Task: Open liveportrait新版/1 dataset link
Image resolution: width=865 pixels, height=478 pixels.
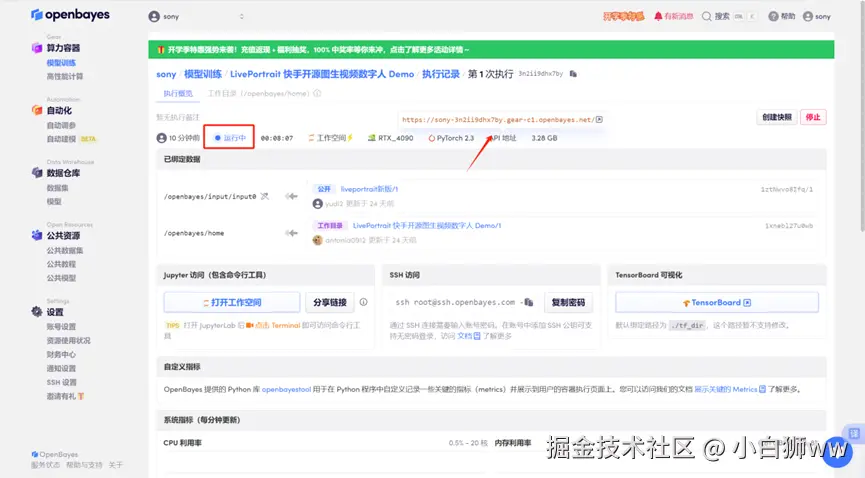Action: 369,189
